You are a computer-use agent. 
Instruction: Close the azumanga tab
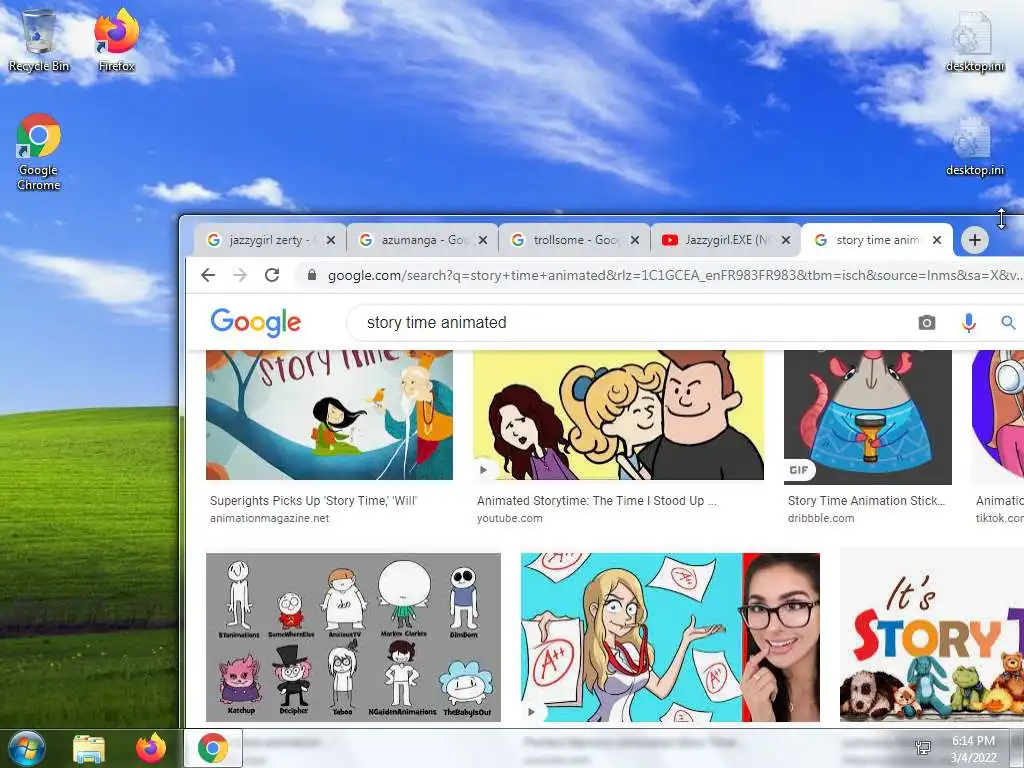pos(483,240)
